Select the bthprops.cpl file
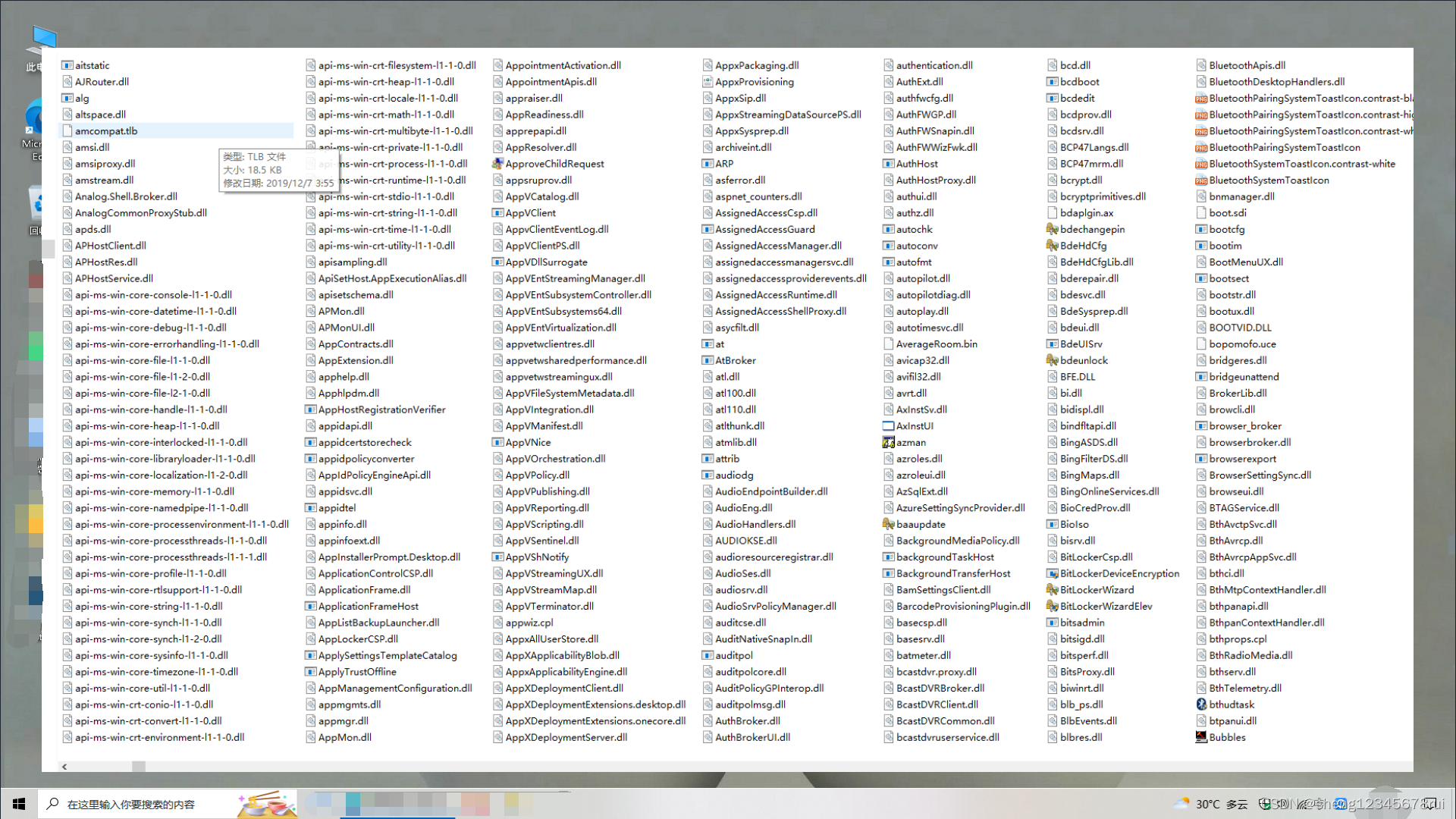 [1238, 639]
